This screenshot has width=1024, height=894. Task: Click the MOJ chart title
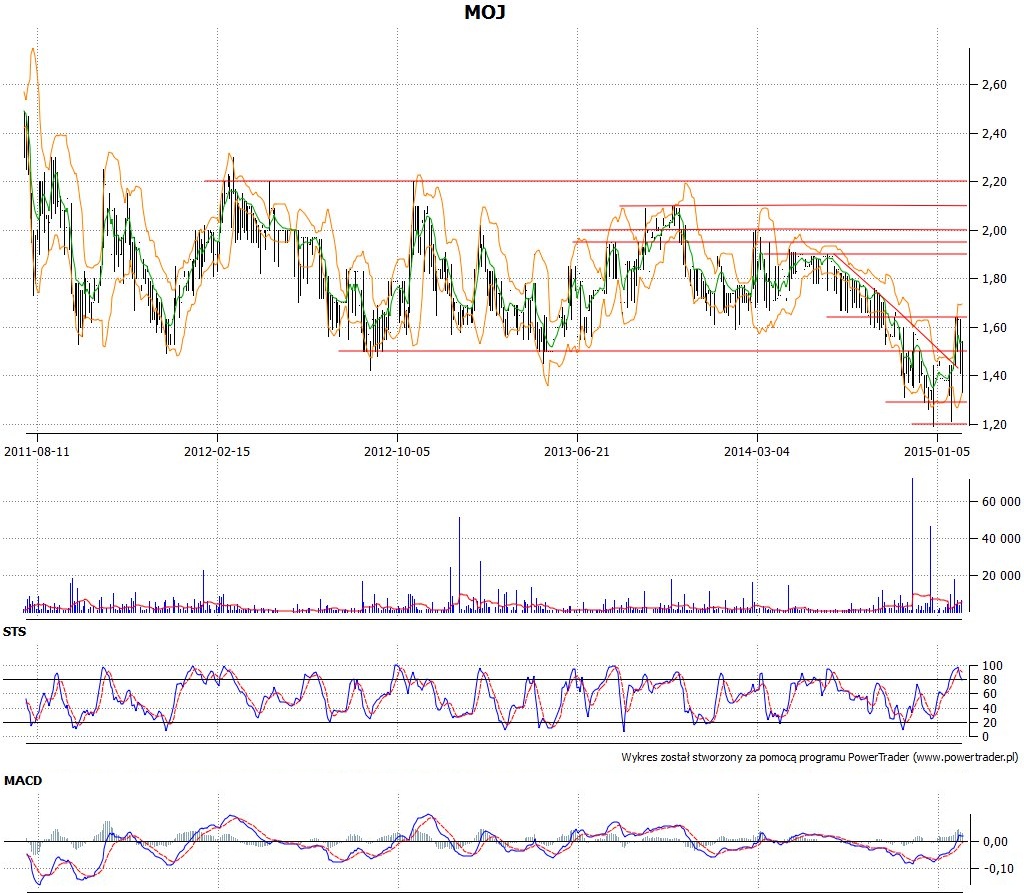point(485,12)
